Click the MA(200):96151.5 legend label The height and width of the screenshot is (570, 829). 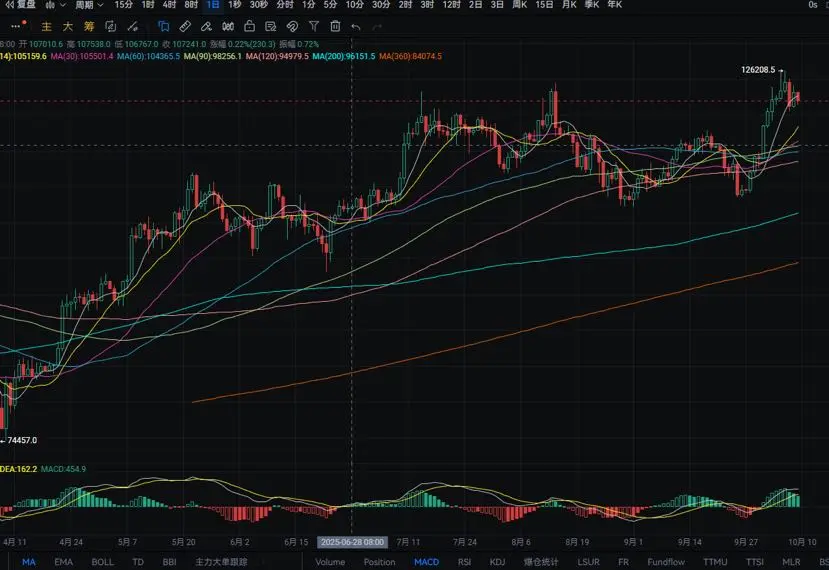click(x=344, y=56)
